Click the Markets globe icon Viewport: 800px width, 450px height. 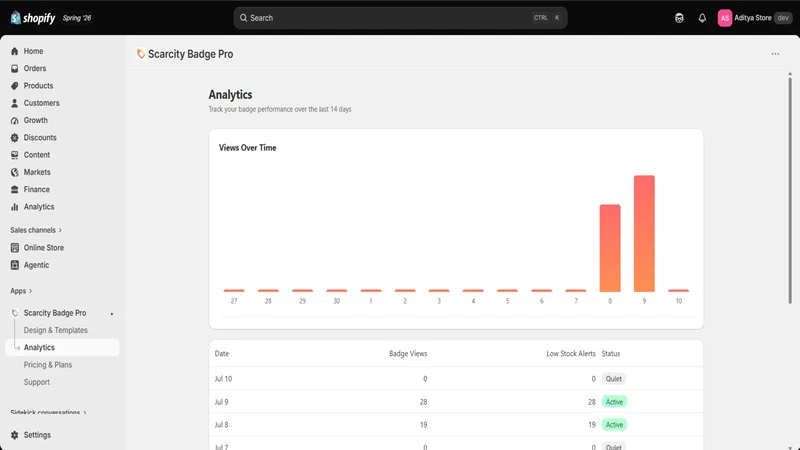pyautogui.click(x=14, y=172)
